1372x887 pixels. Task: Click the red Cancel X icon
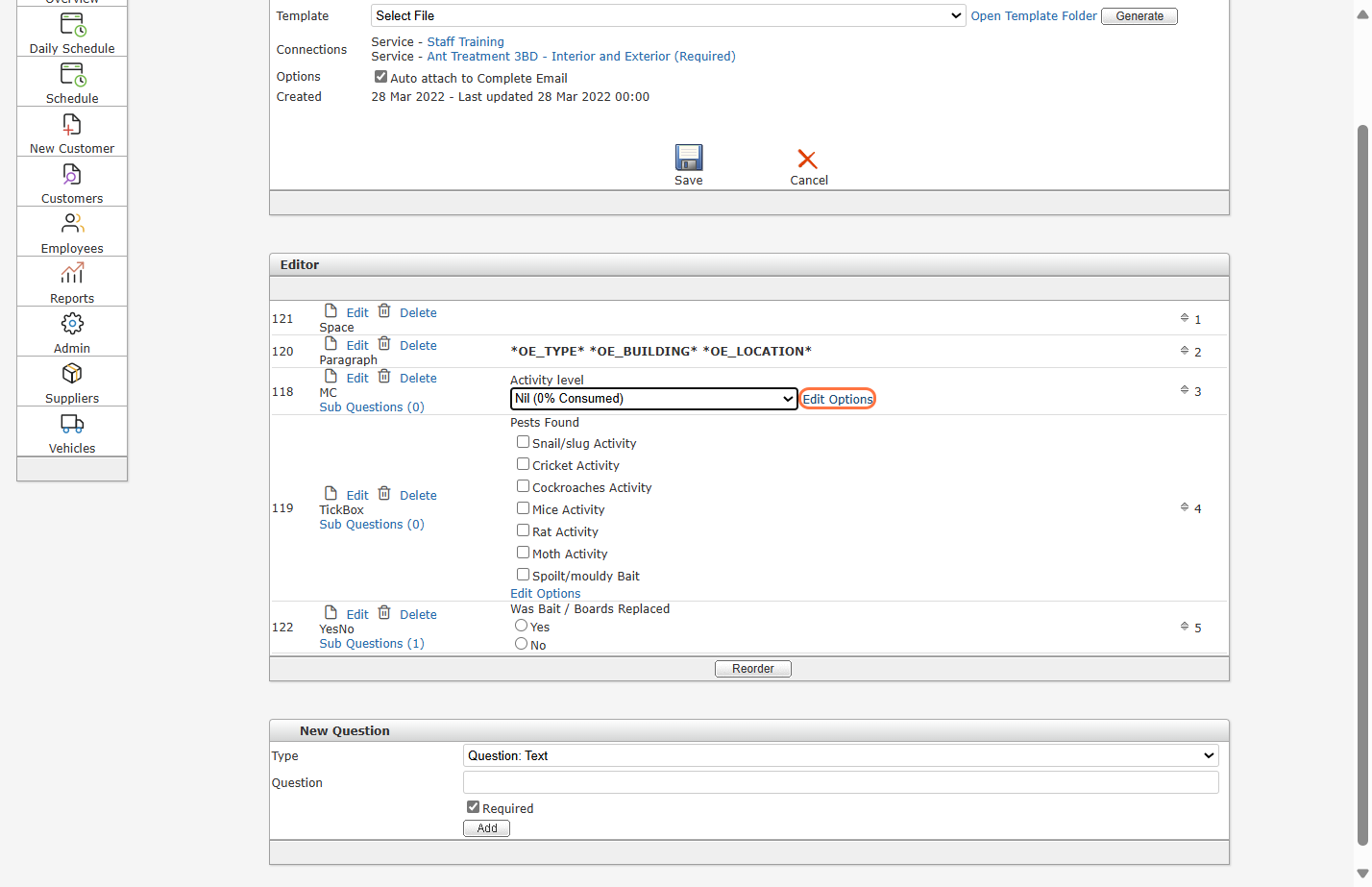[x=807, y=160]
